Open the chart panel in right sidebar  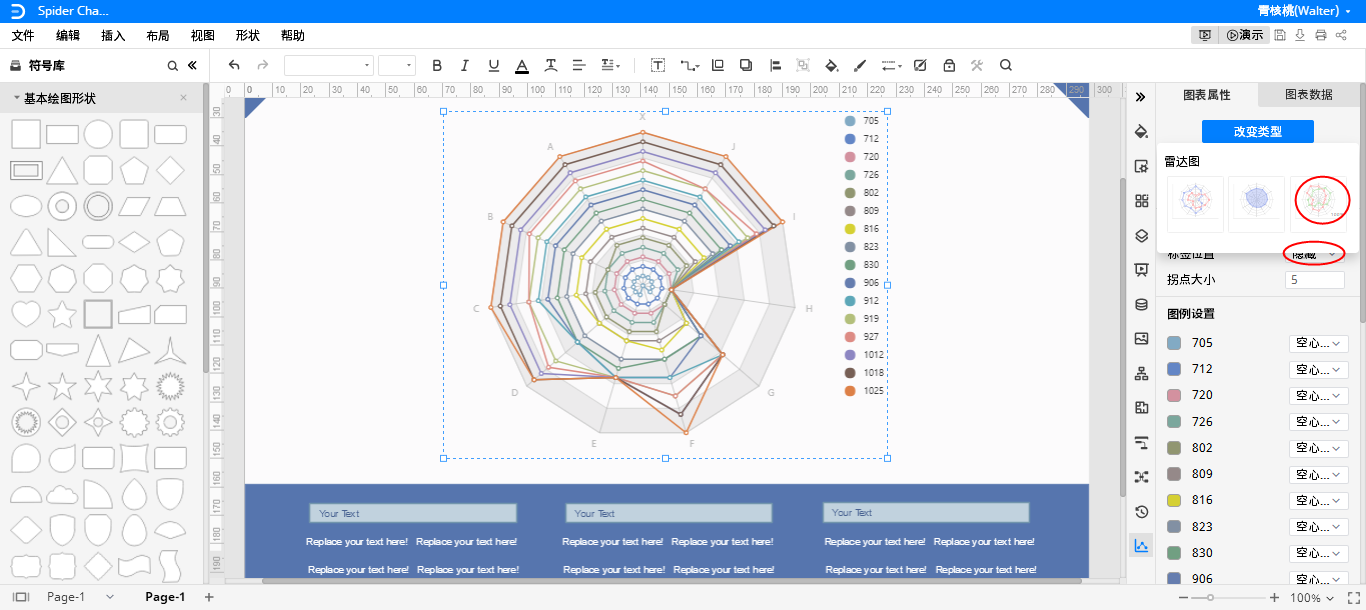(1142, 546)
